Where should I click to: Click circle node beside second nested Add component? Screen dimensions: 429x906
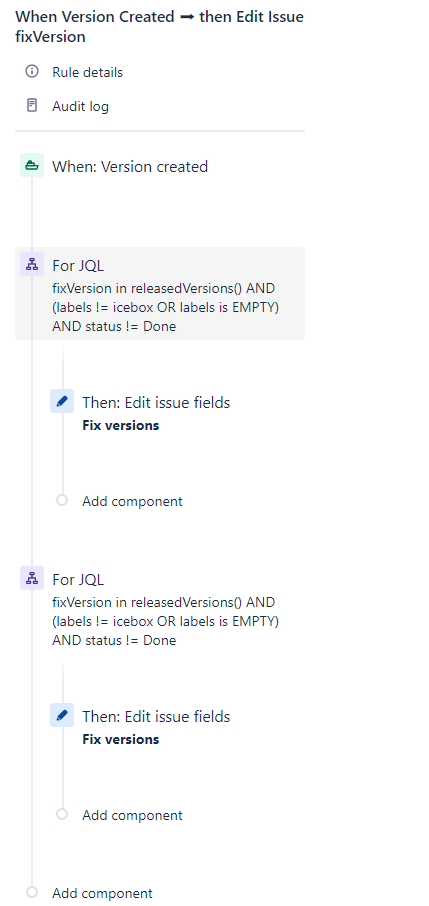[62, 814]
